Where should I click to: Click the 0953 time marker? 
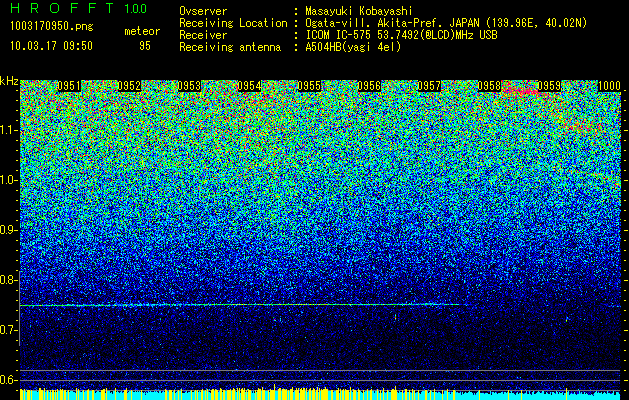(x=189, y=86)
